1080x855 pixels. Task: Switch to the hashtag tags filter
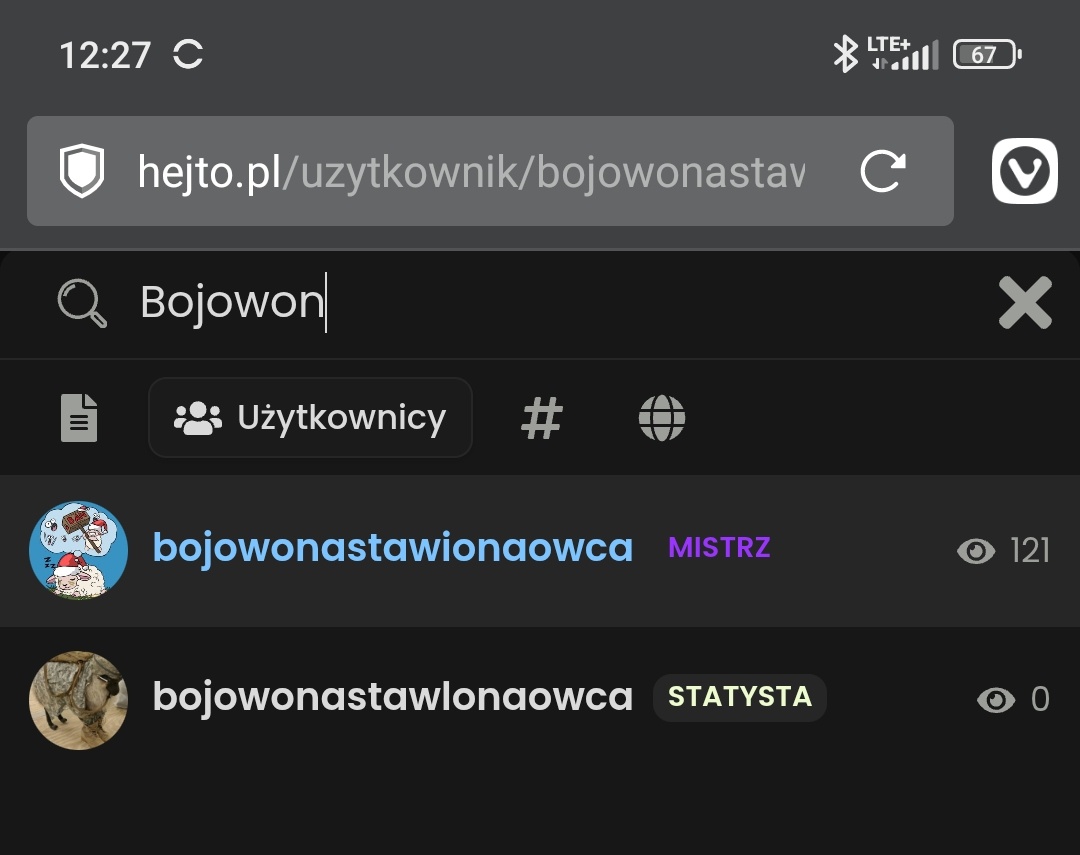tap(542, 418)
